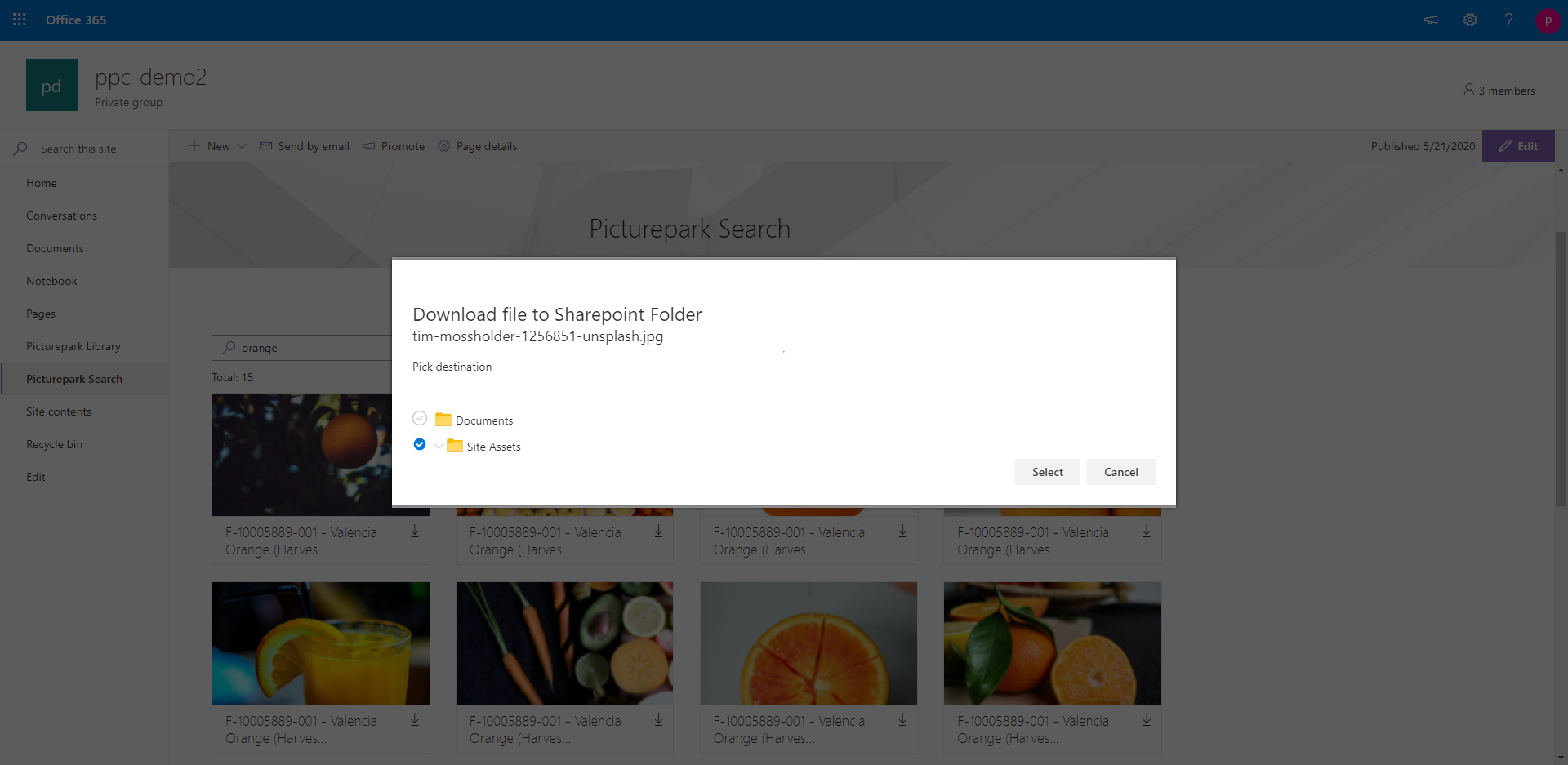Open the notifications megaphone icon

tap(1431, 20)
